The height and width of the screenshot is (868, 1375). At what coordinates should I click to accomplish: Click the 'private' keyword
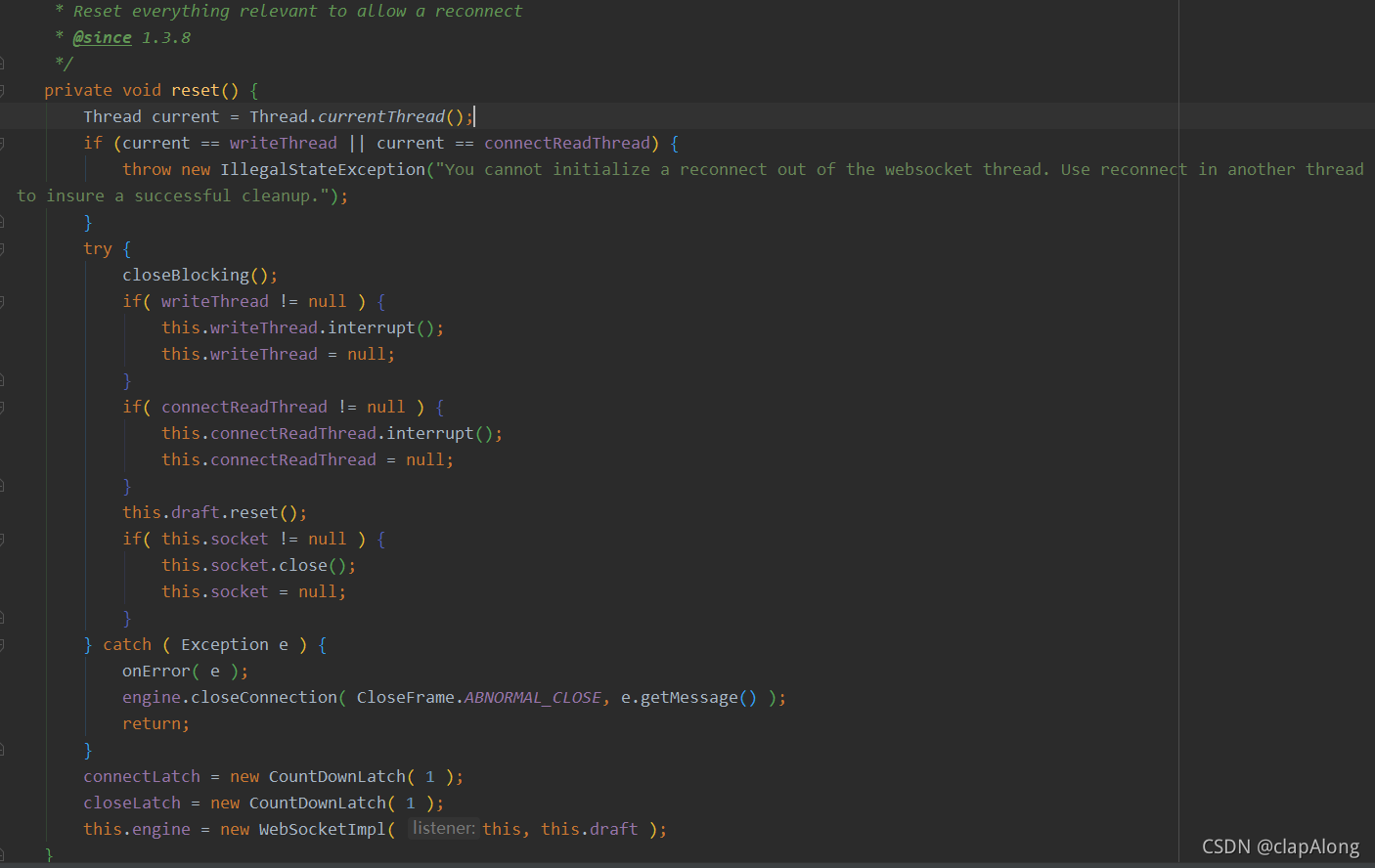coord(78,90)
